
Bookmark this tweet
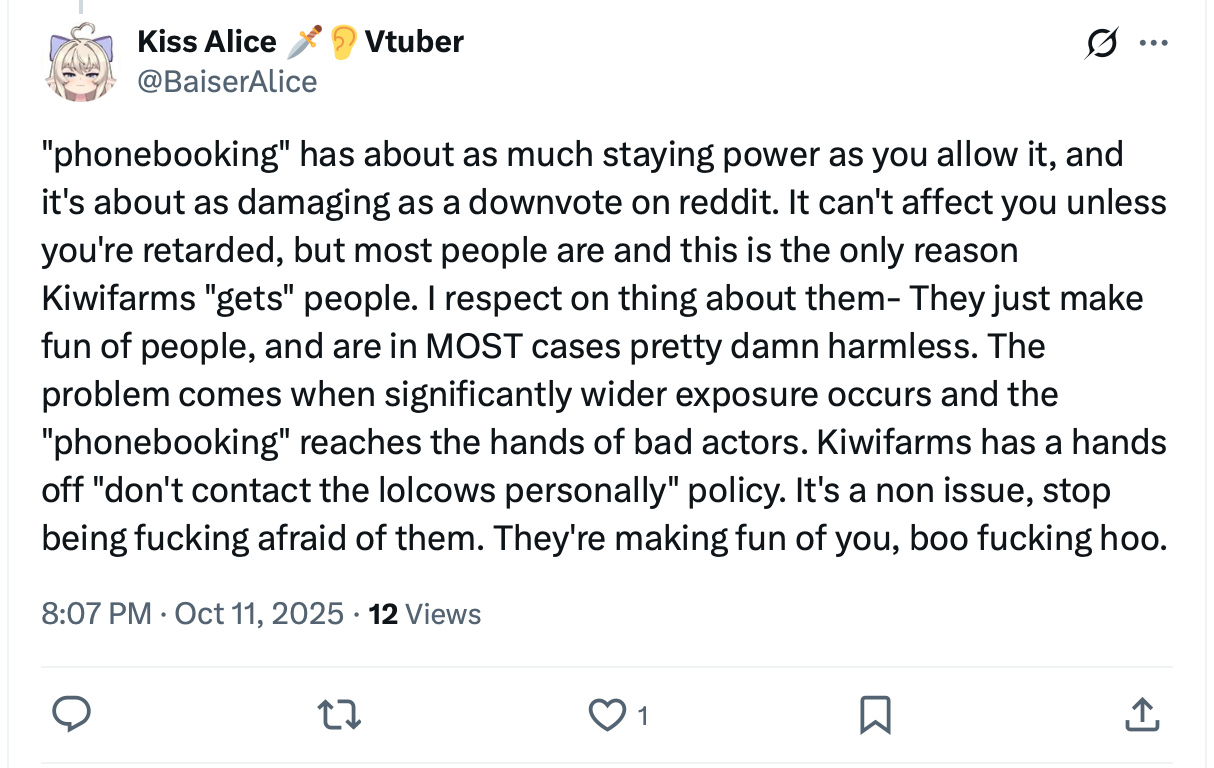[x=875, y=714]
